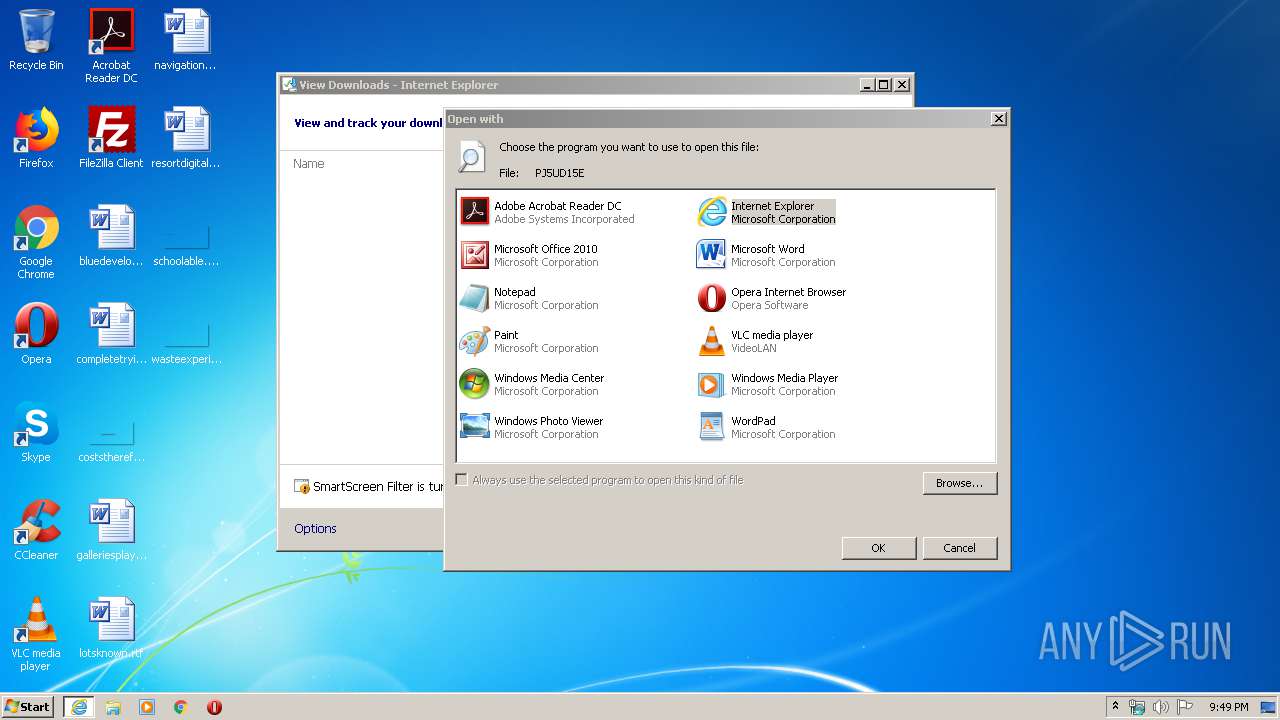Select the galleriesplay document on desktop
Screen dimensions: 1280x720
[x=111, y=530]
